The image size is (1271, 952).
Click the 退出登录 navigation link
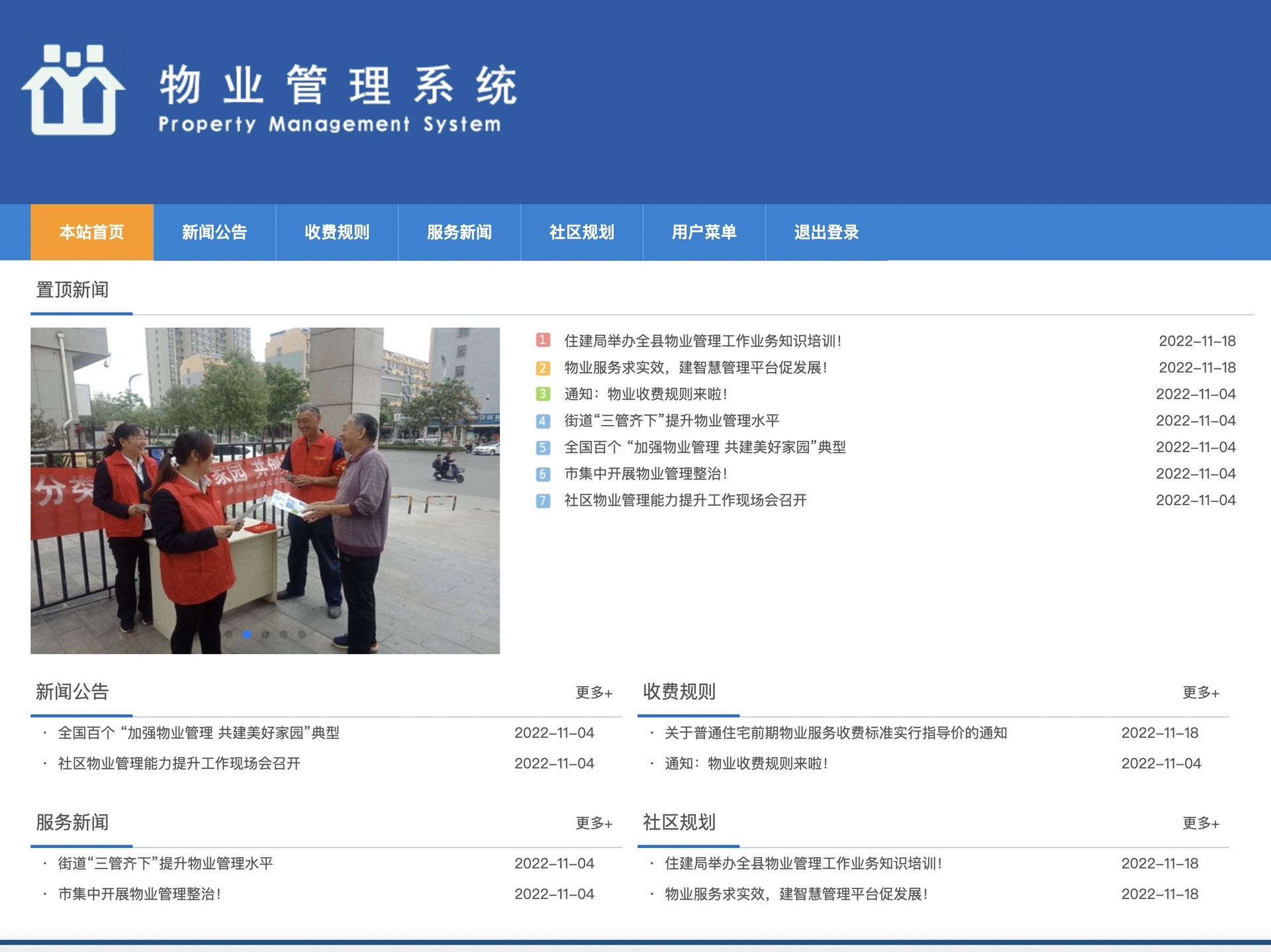tap(827, 232)
